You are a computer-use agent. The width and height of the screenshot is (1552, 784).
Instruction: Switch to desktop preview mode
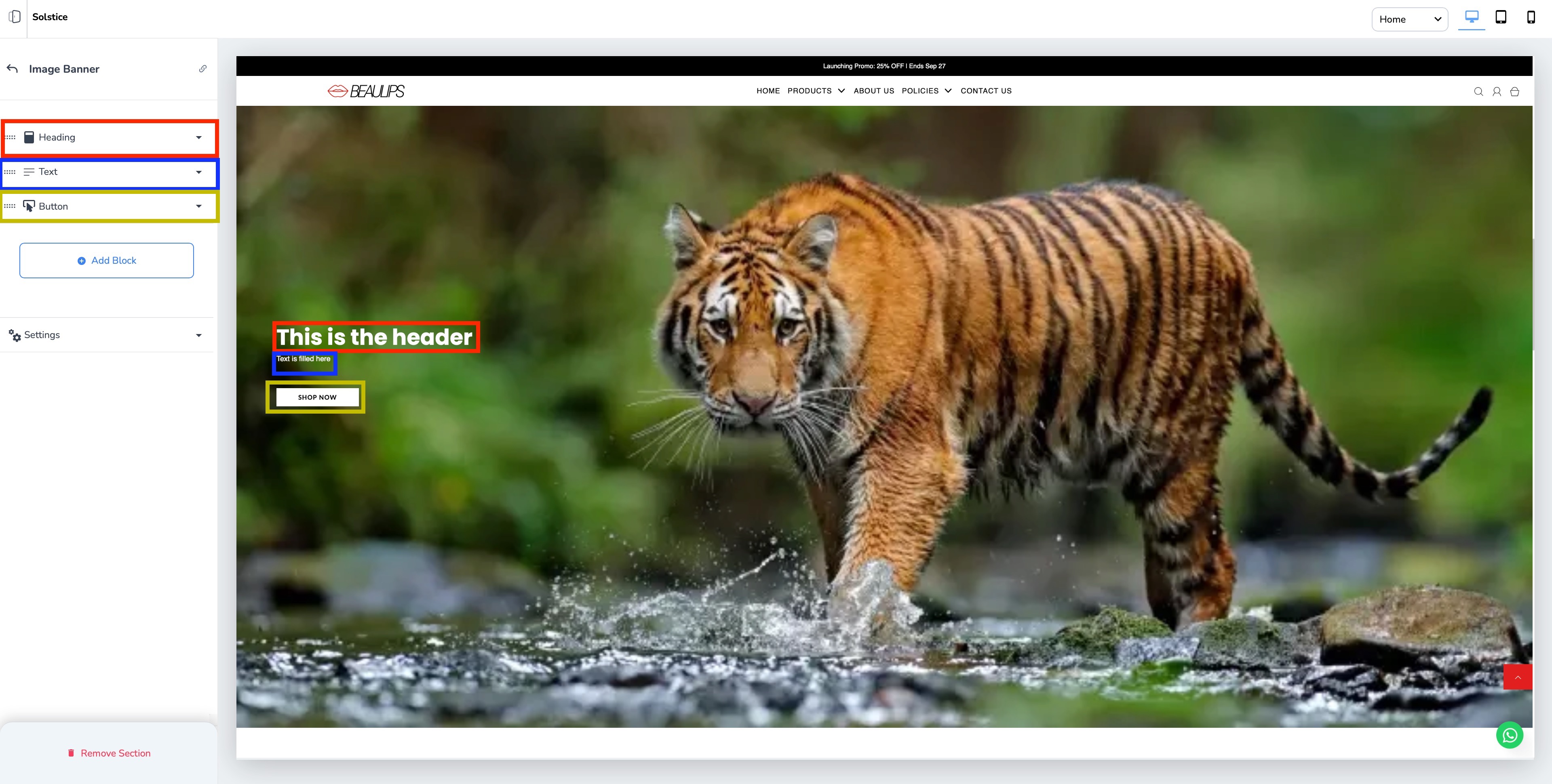(1471, 17)
